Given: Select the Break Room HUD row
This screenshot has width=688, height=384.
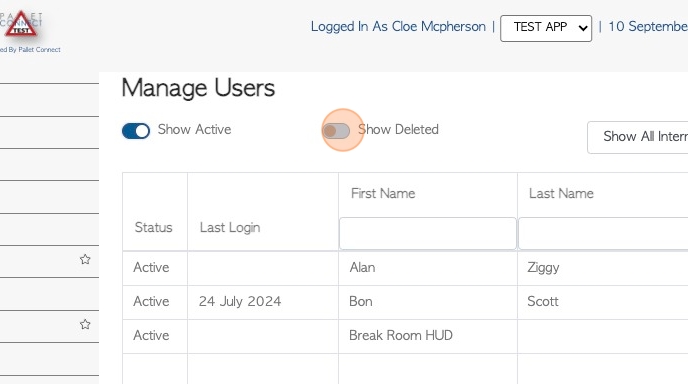Looking at the screenshot, I should (x=405, y=336).
